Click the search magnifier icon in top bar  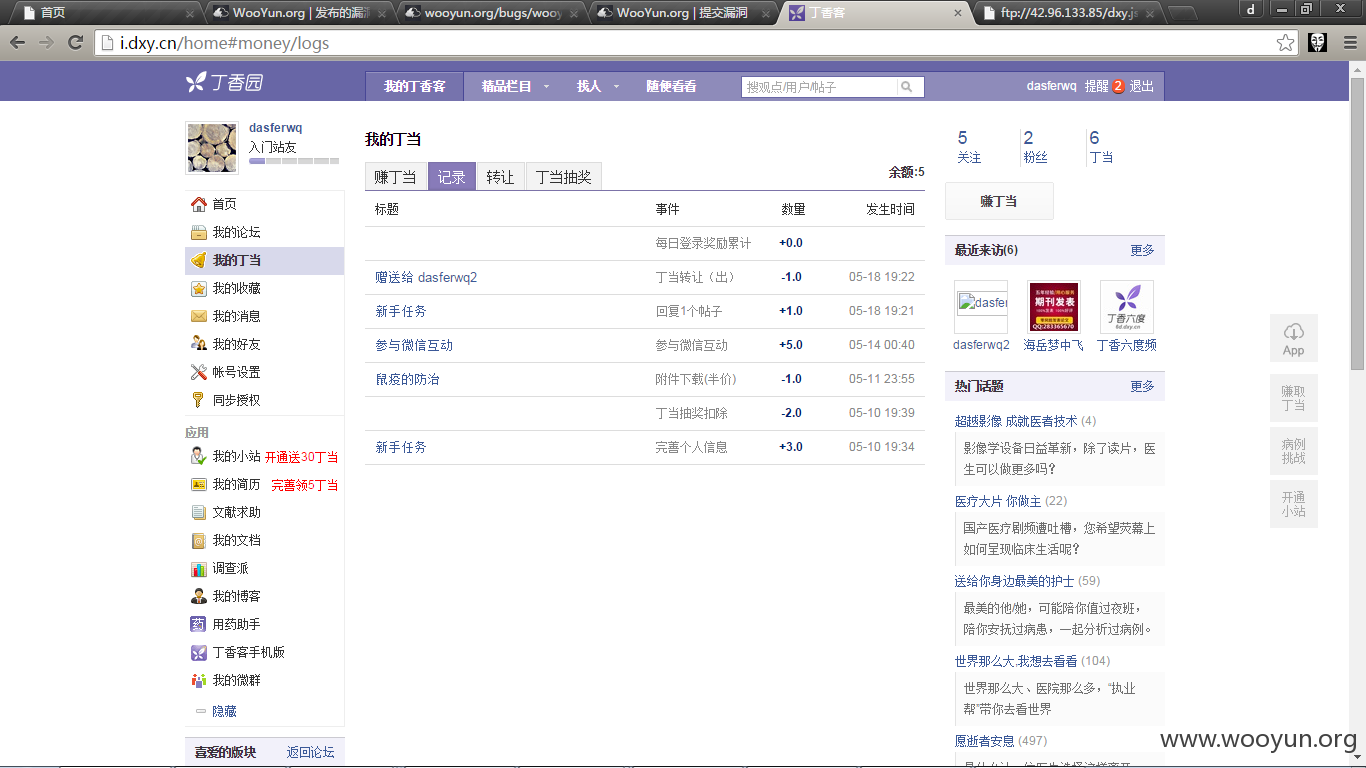point(907,87)
